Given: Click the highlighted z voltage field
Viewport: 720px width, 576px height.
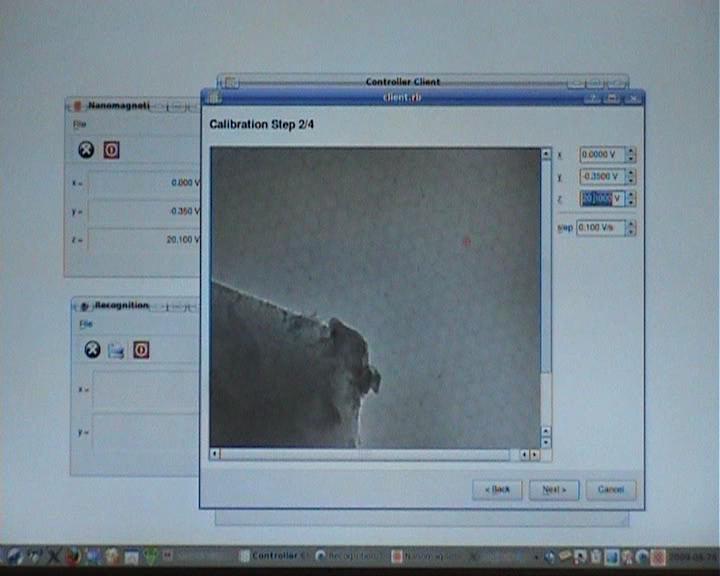Looking at the screenshot, I should 602,198.
